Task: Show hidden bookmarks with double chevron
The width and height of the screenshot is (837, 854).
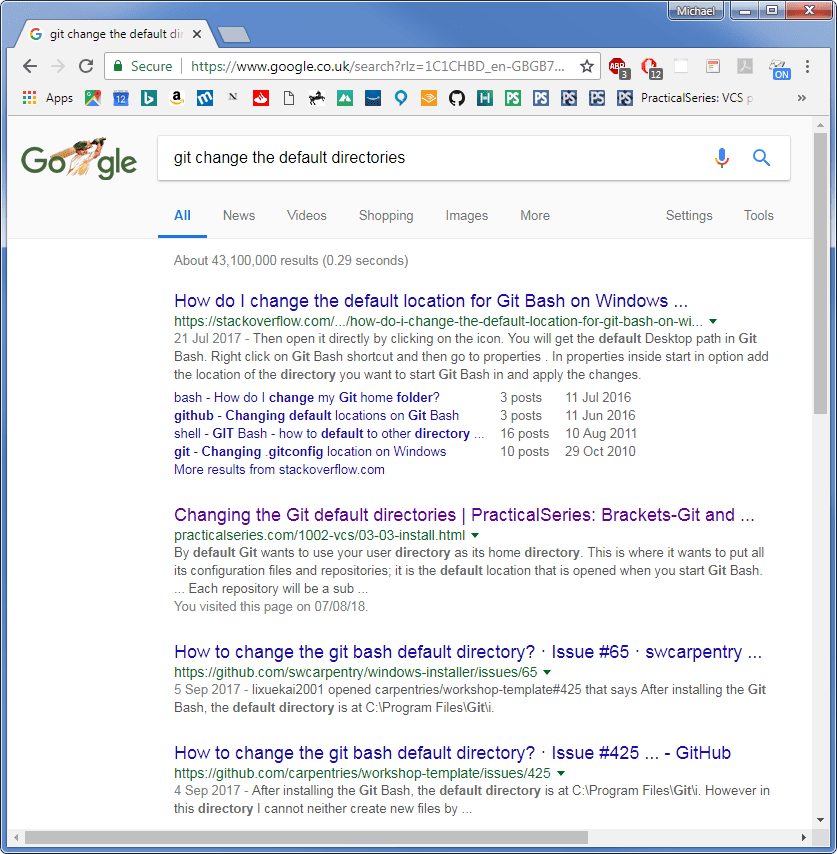Action: pos(802,98)
